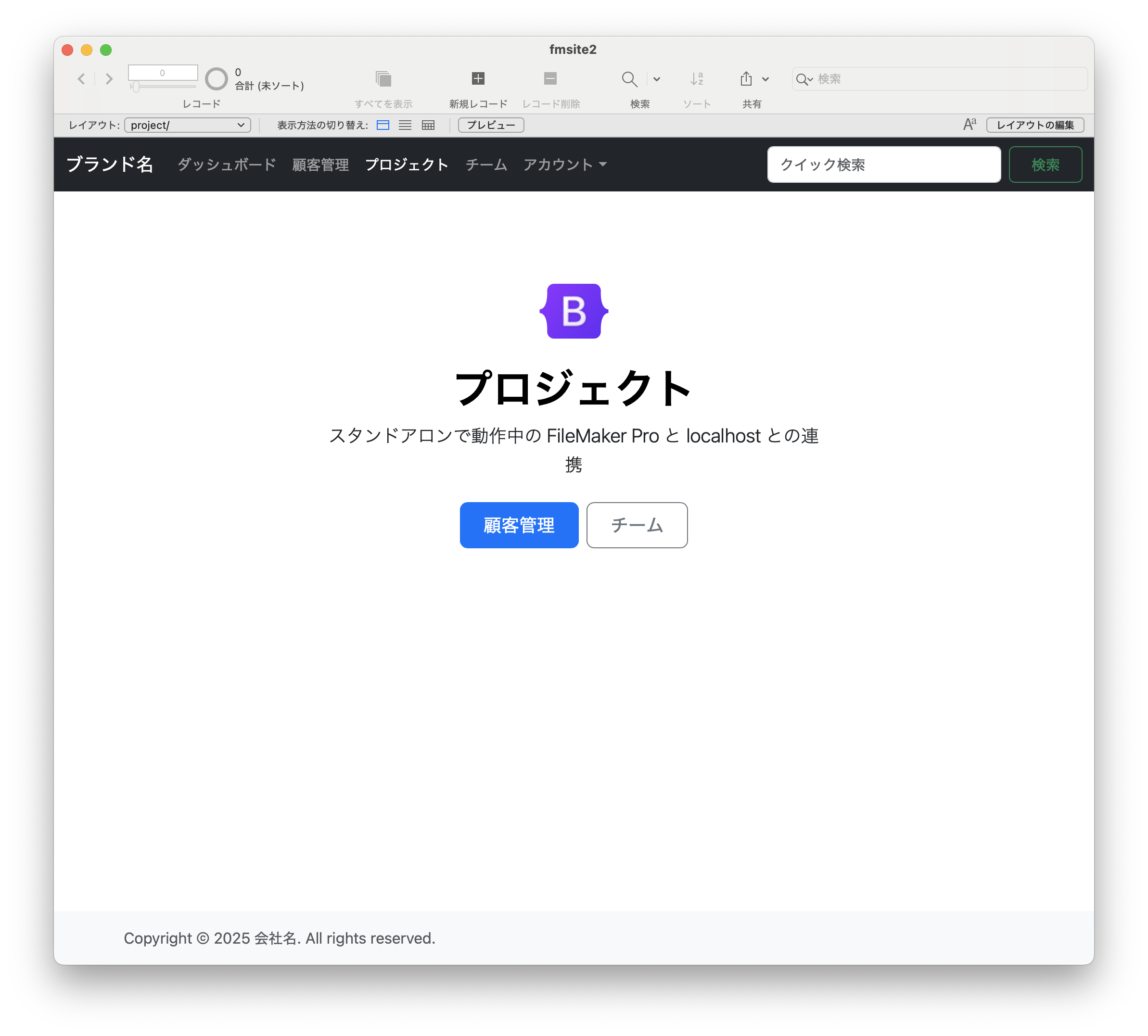Viewport: 1148px width, 1036px height.
Task: Click inside the クイック検索 search field
Action: pyautogui.click(x=883, y=164)
